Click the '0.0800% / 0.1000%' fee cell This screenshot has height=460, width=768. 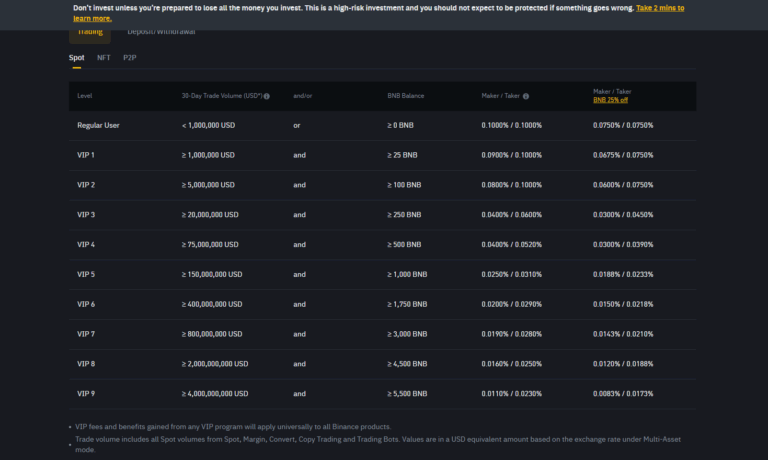[x=511, y=185]
